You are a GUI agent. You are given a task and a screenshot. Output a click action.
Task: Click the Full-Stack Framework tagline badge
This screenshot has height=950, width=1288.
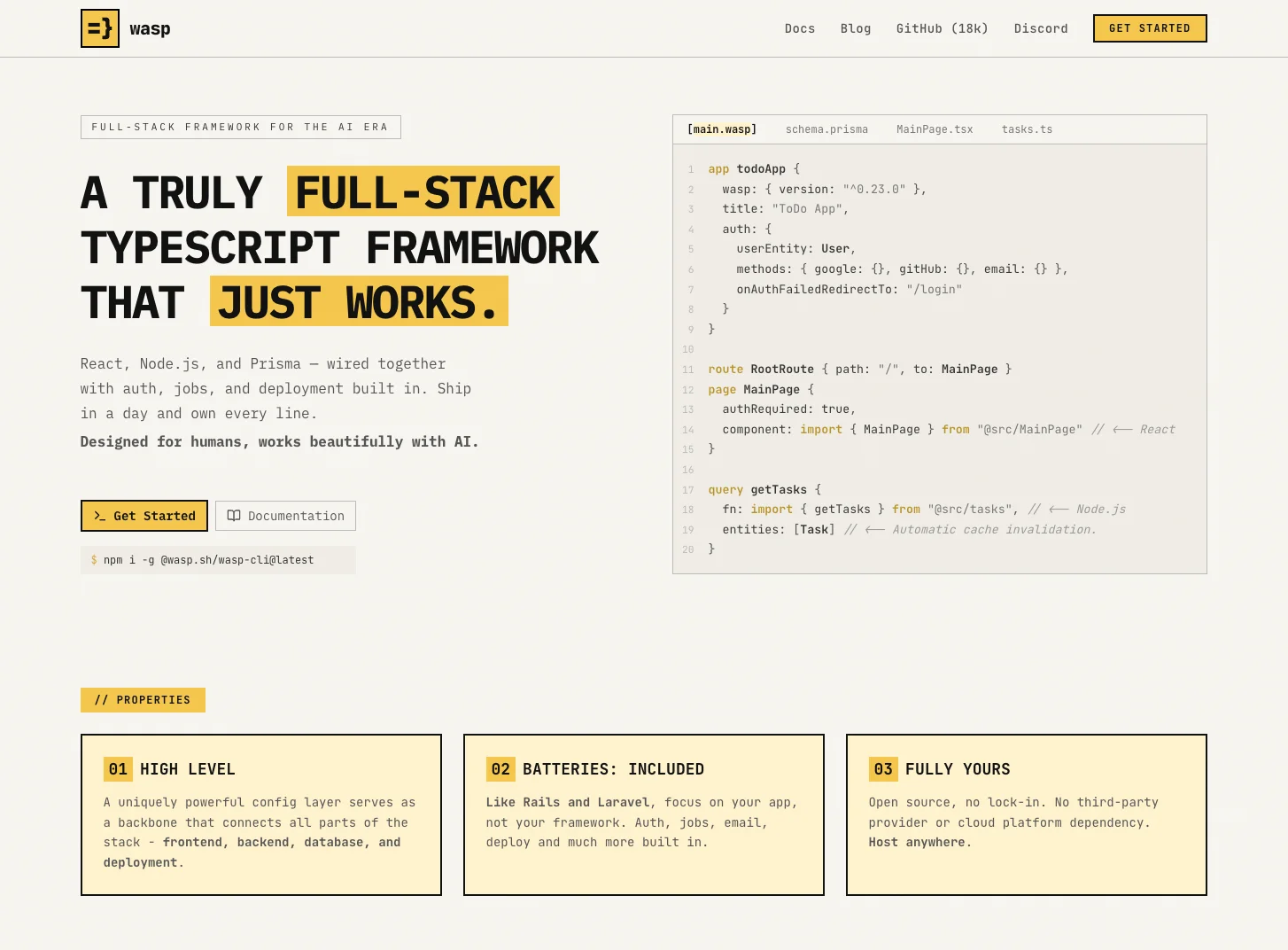(241, 127)
